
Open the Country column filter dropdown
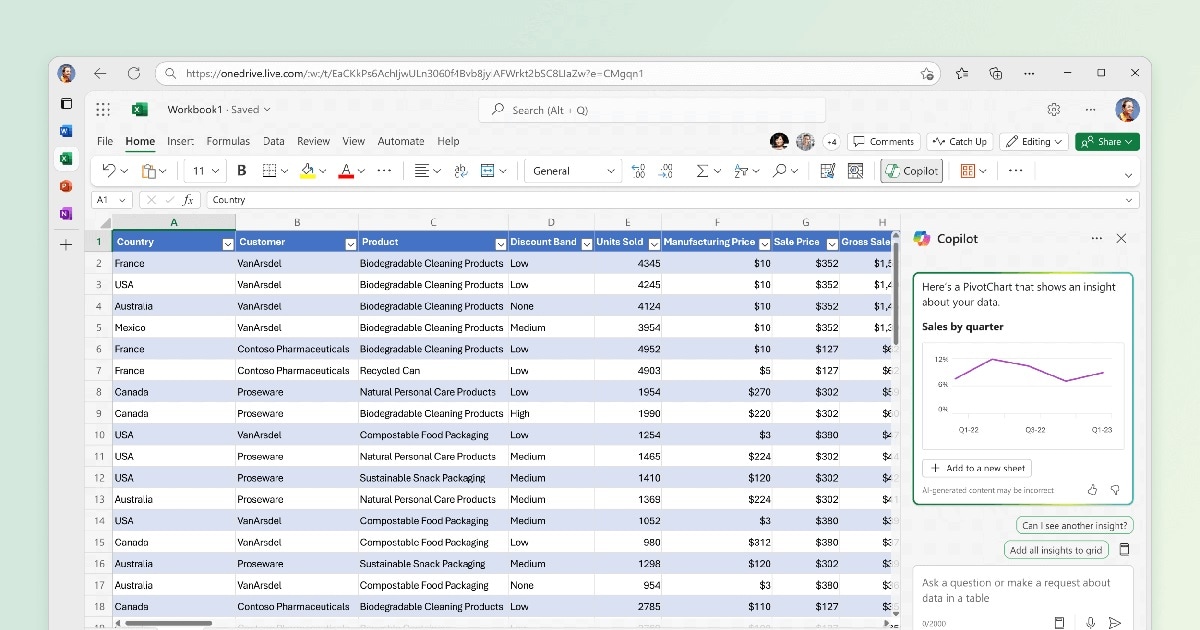point(227,243)
